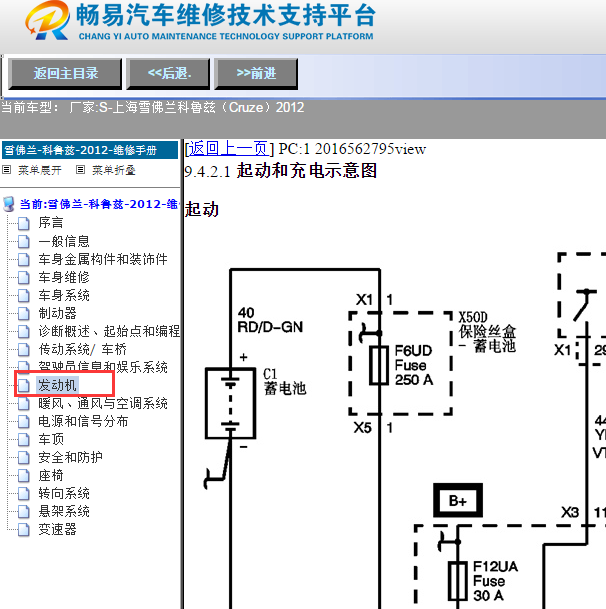The image size is (606, 609).
Task: Click heading 9.4.2.1 起动和充电示意图
Action: click(x=280, y=171)
